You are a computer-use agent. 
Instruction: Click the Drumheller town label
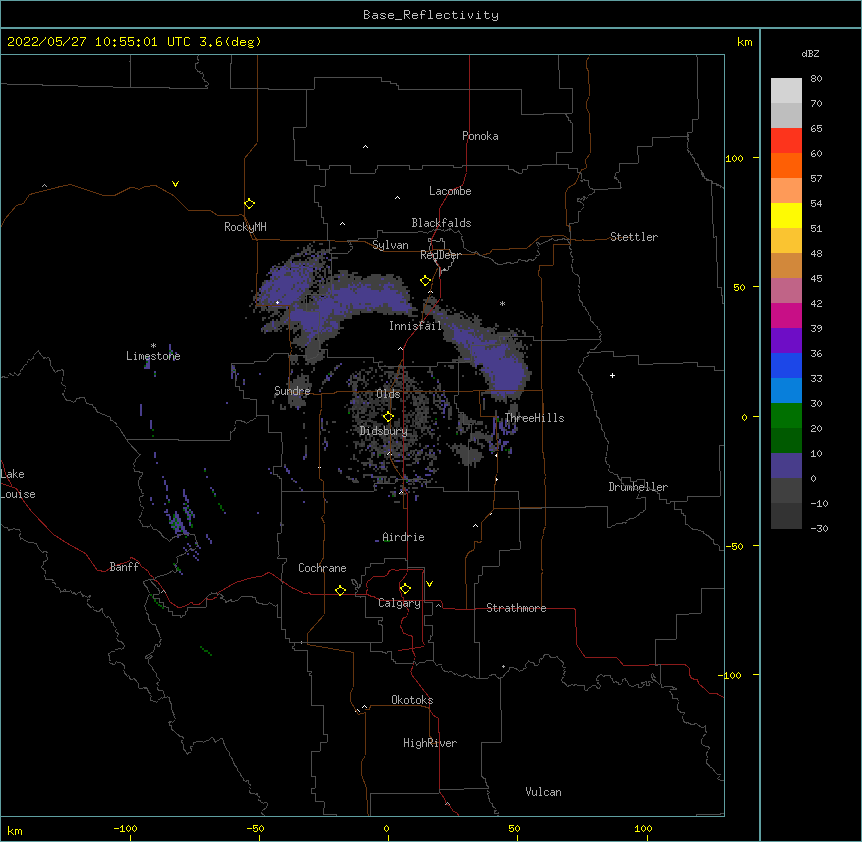coord(638,487)
